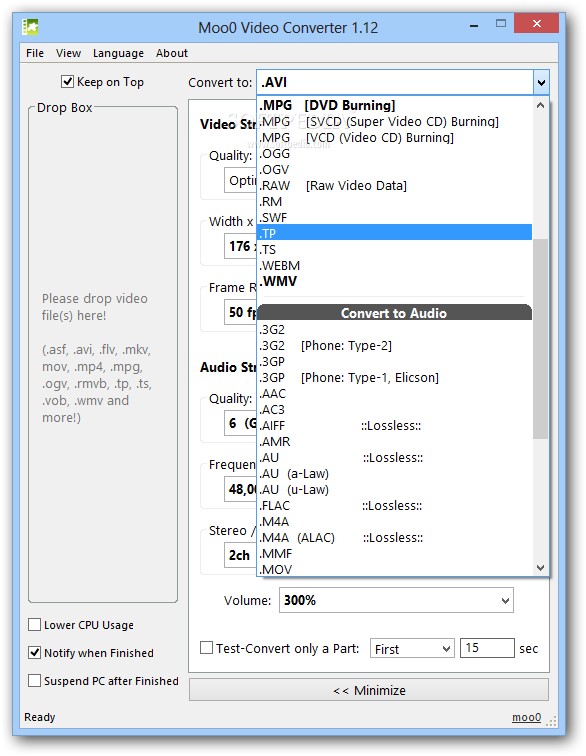Image resolution: width=586 pixels, height=756 pixels.
Task: Select .MPG [VCD Burning] format
Action: [395, 137]
